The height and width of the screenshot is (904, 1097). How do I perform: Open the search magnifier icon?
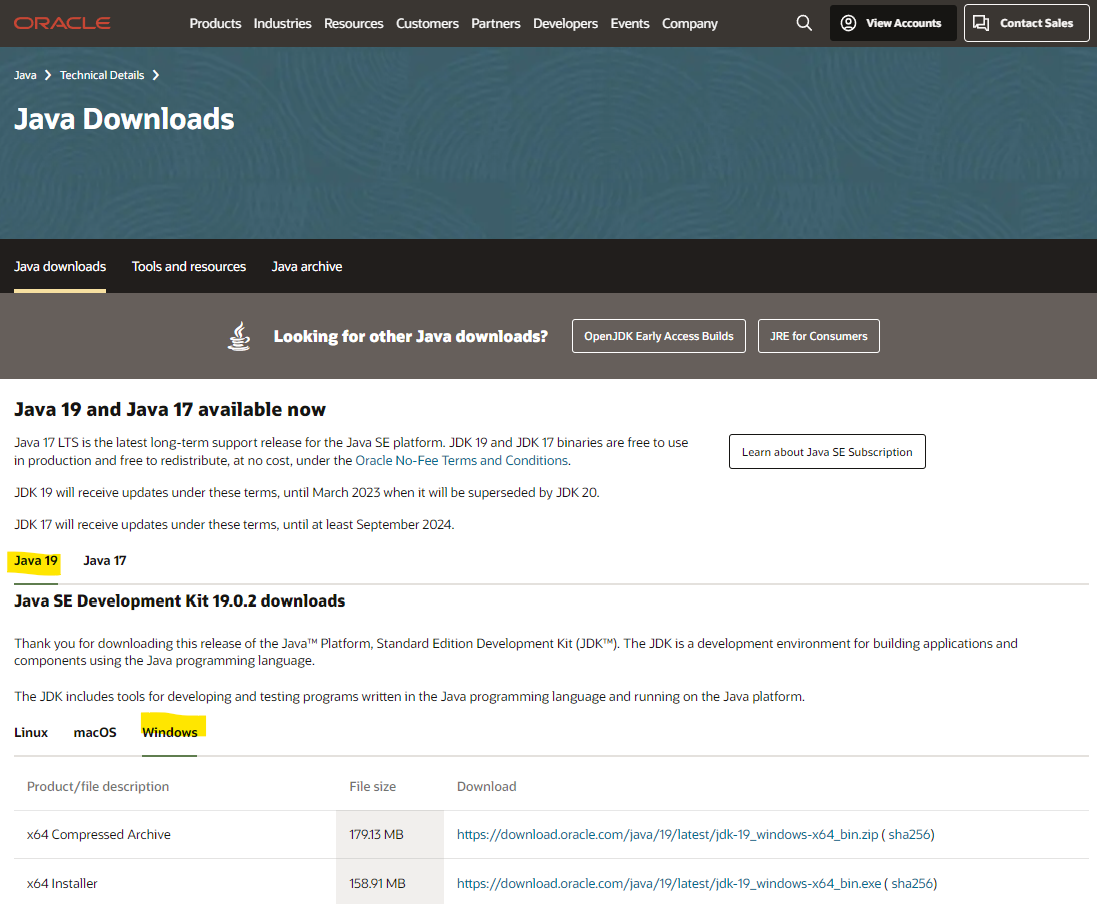click(x=804, y=23)
